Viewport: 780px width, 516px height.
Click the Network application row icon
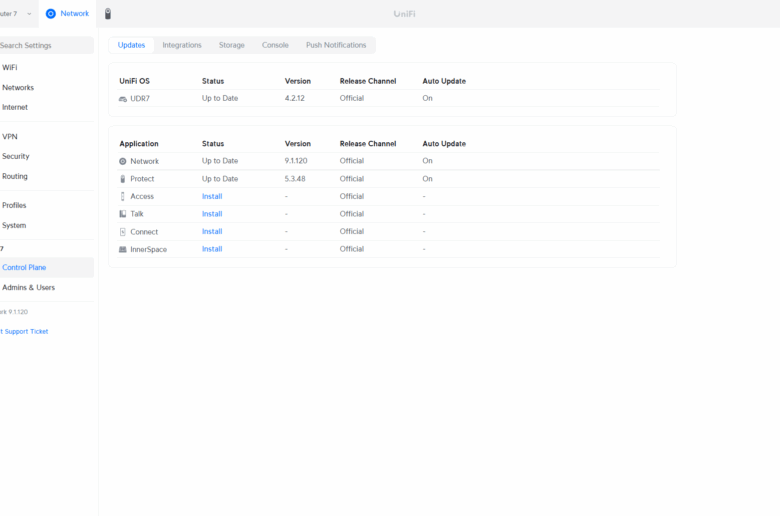pyautogui.click(x=123, y=161)
